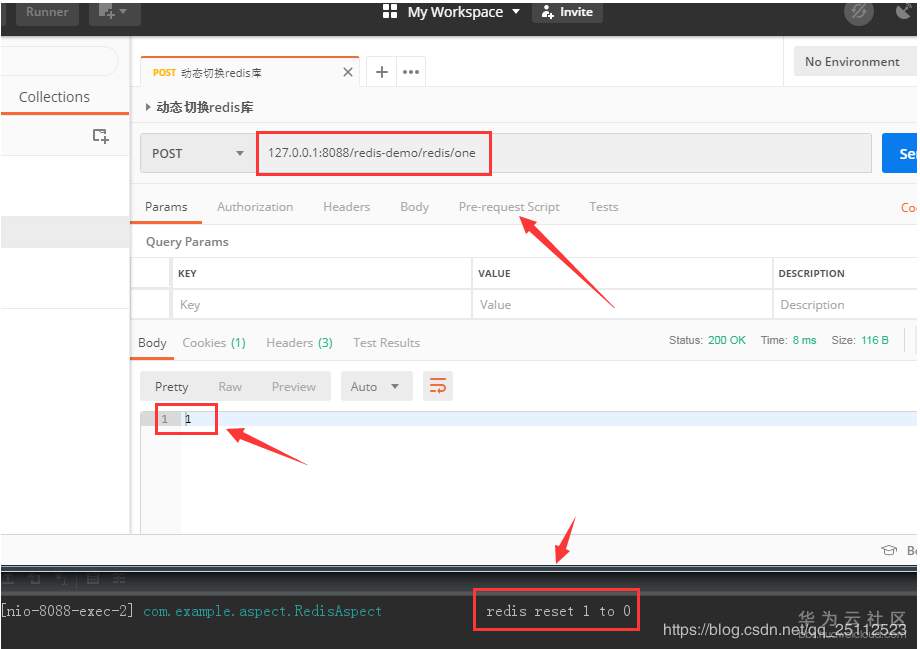Select the response Body tab
The width and height of the screenshot is (920, 649).
click(152, 343)
